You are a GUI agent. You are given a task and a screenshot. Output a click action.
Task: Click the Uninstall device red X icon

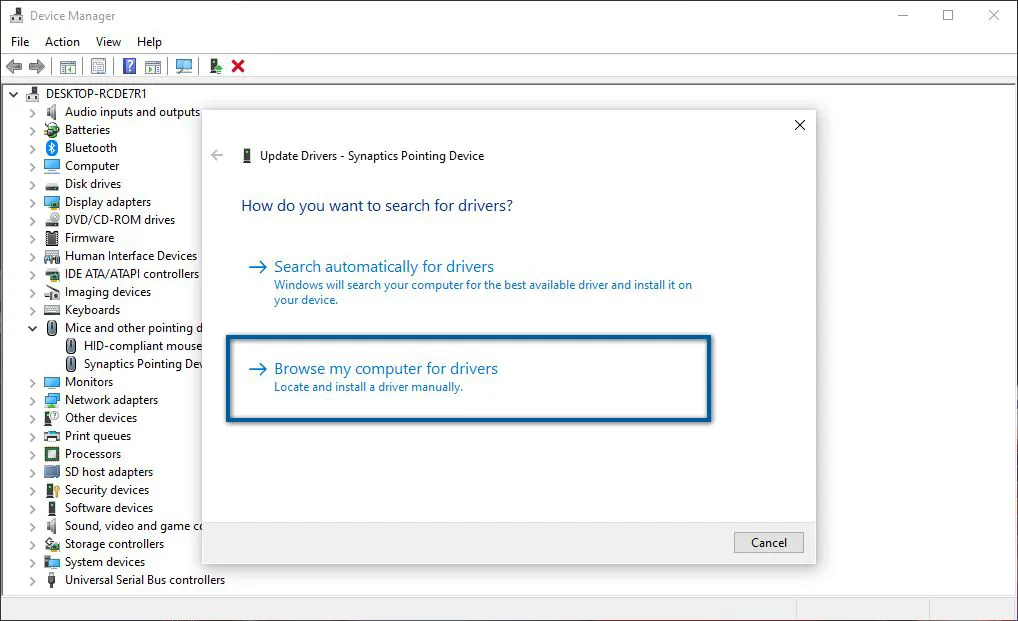(236, 66)
